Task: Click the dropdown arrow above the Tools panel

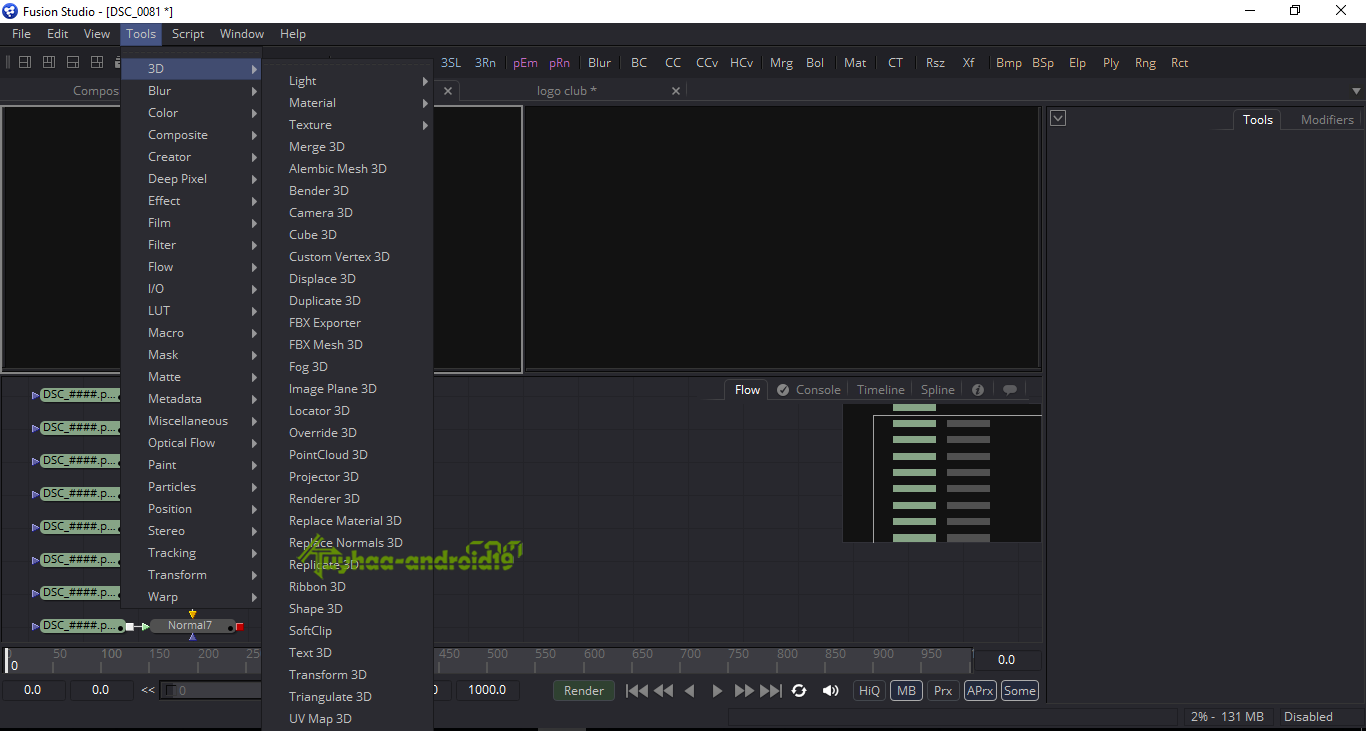Action: pos(1058,118)
